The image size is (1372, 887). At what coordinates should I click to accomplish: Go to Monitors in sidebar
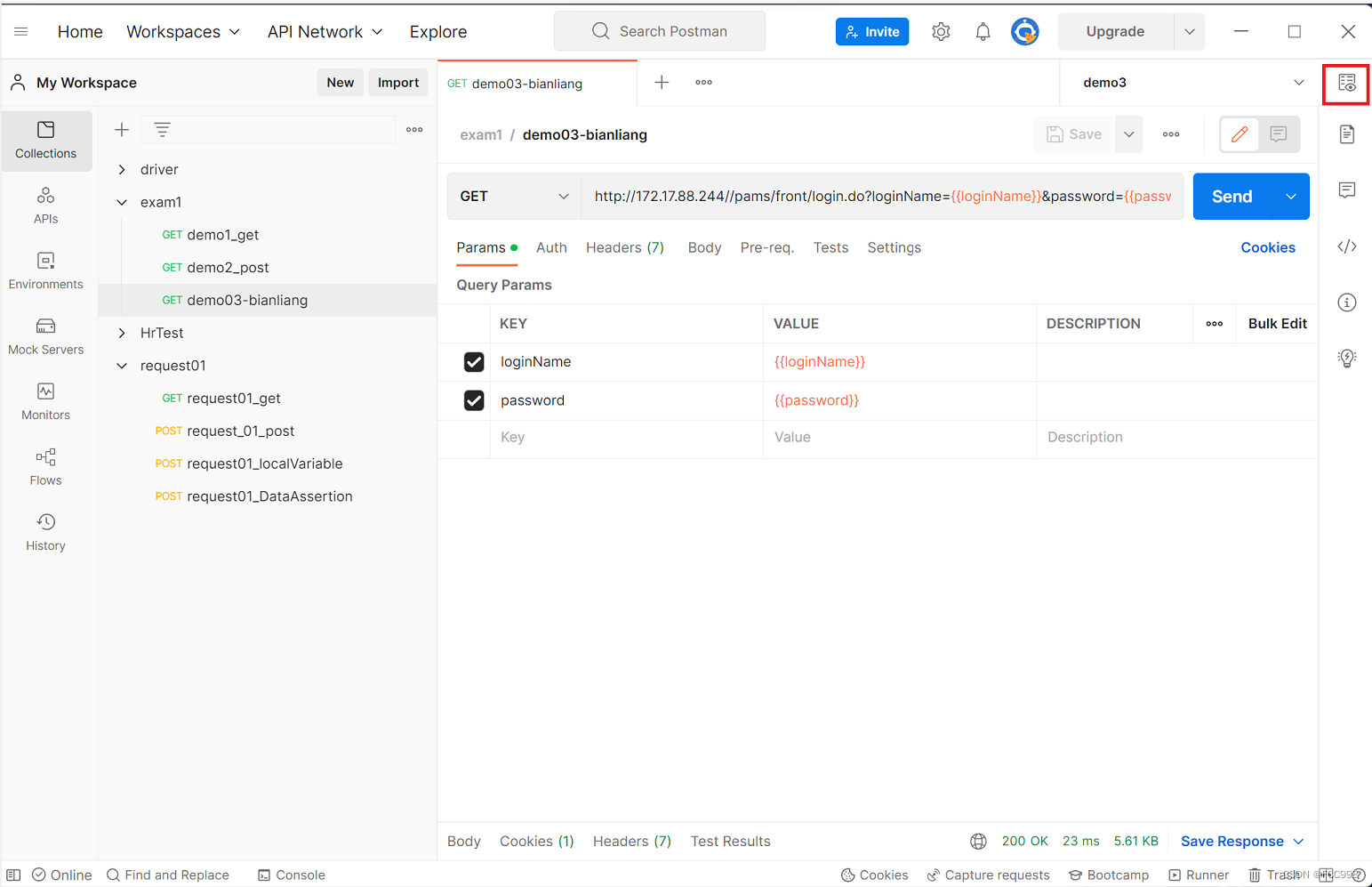pos(46,402)
